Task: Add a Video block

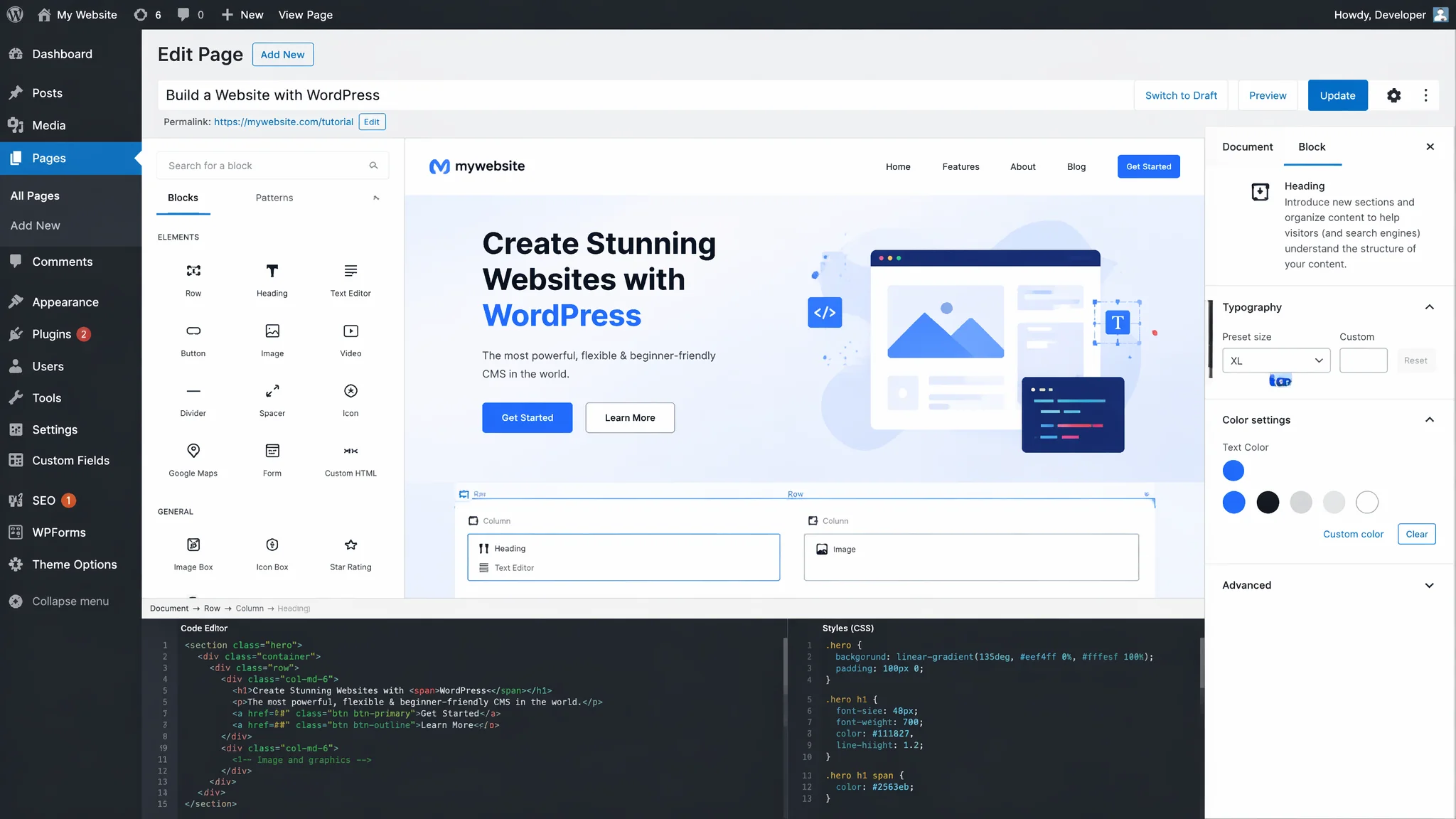Action: click(350, 340)
